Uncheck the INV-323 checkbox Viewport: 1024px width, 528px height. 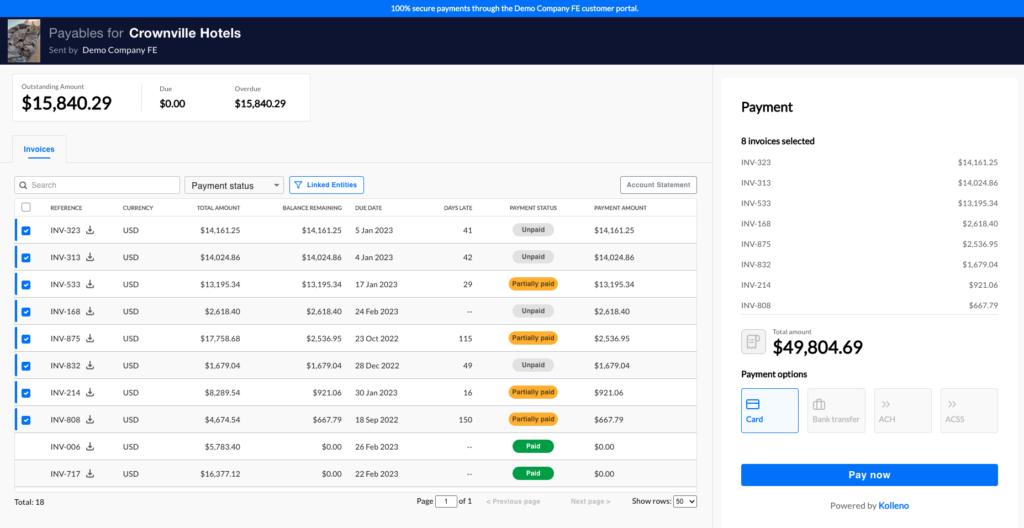[26, 231]
